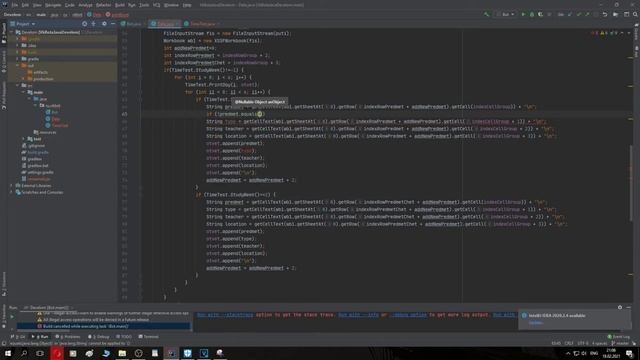640x360 pixels.
Task: Click line number 65 in the gutter
Action: [124, 114]
